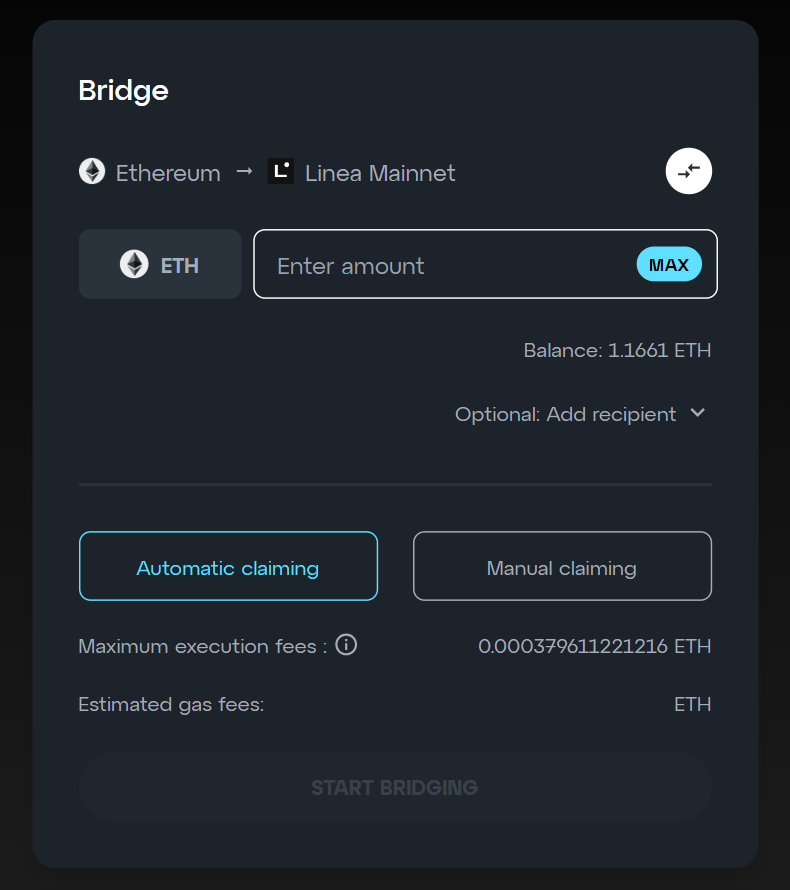
Task: Click the ETH coin icon in token selector
Action: [x=134, y=264]
